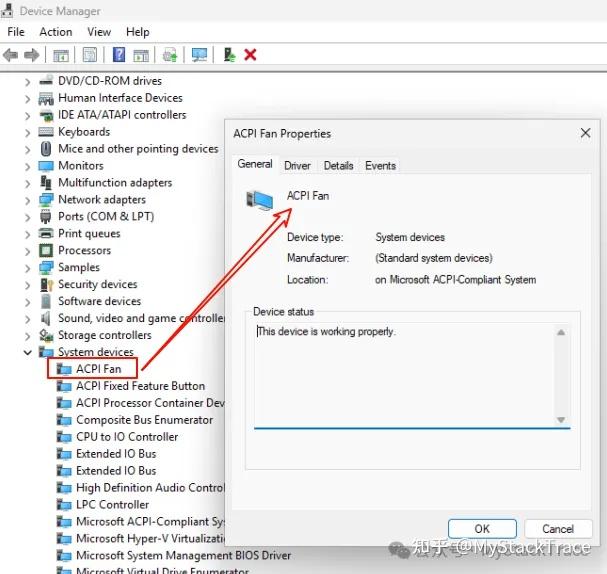Screen dimensions: 607x574
Task: Select Microsoft System Management BIOS Driver item
Action: coord(183,556)
